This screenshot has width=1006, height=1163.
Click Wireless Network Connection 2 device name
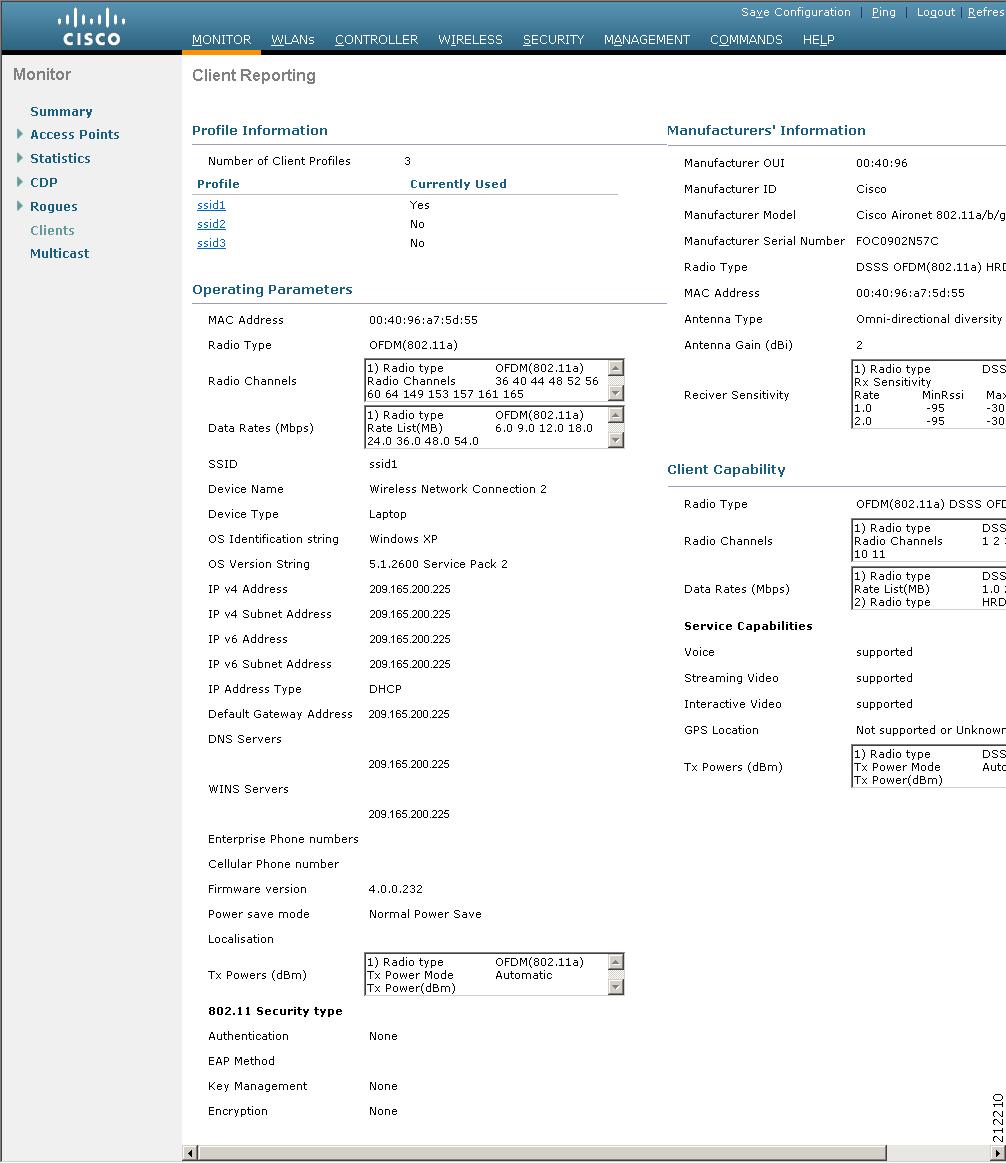tap(458, 489)
